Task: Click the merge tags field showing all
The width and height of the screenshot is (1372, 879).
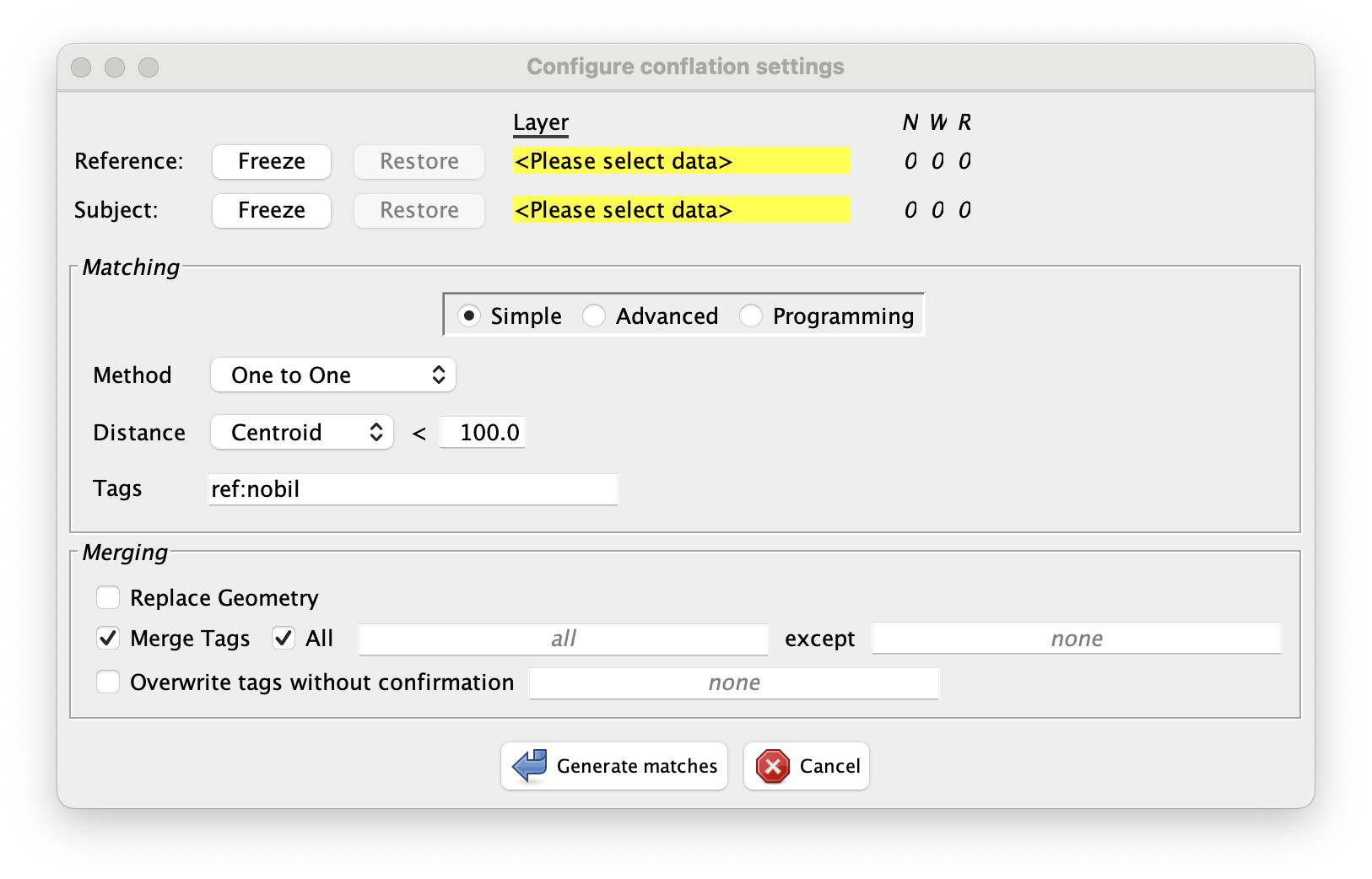Action: (564, 639)
